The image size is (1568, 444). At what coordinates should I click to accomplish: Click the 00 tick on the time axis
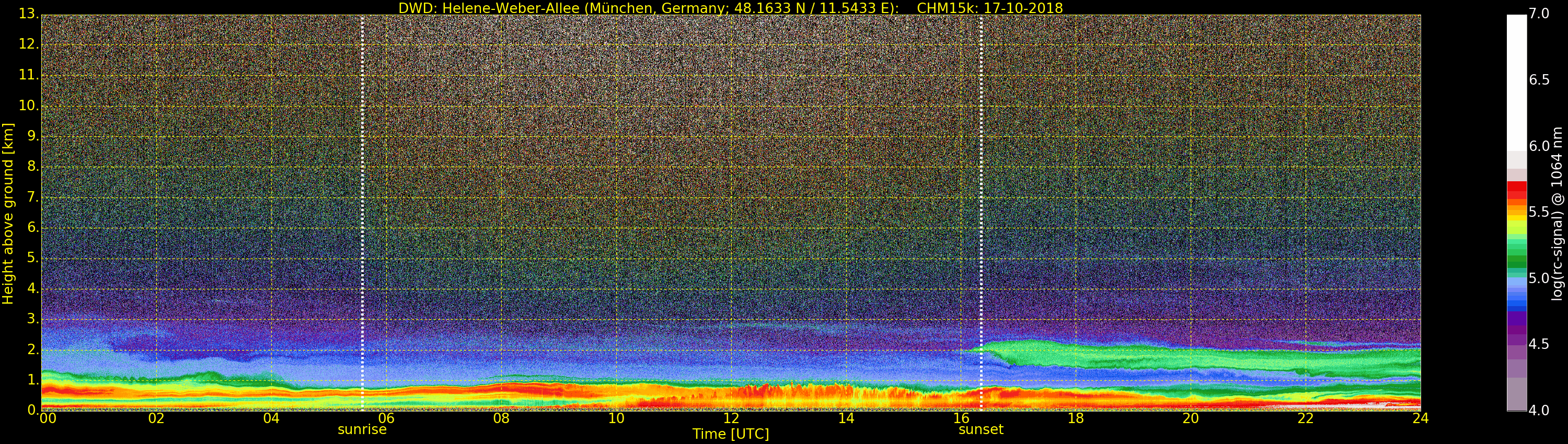click(47, 418)
